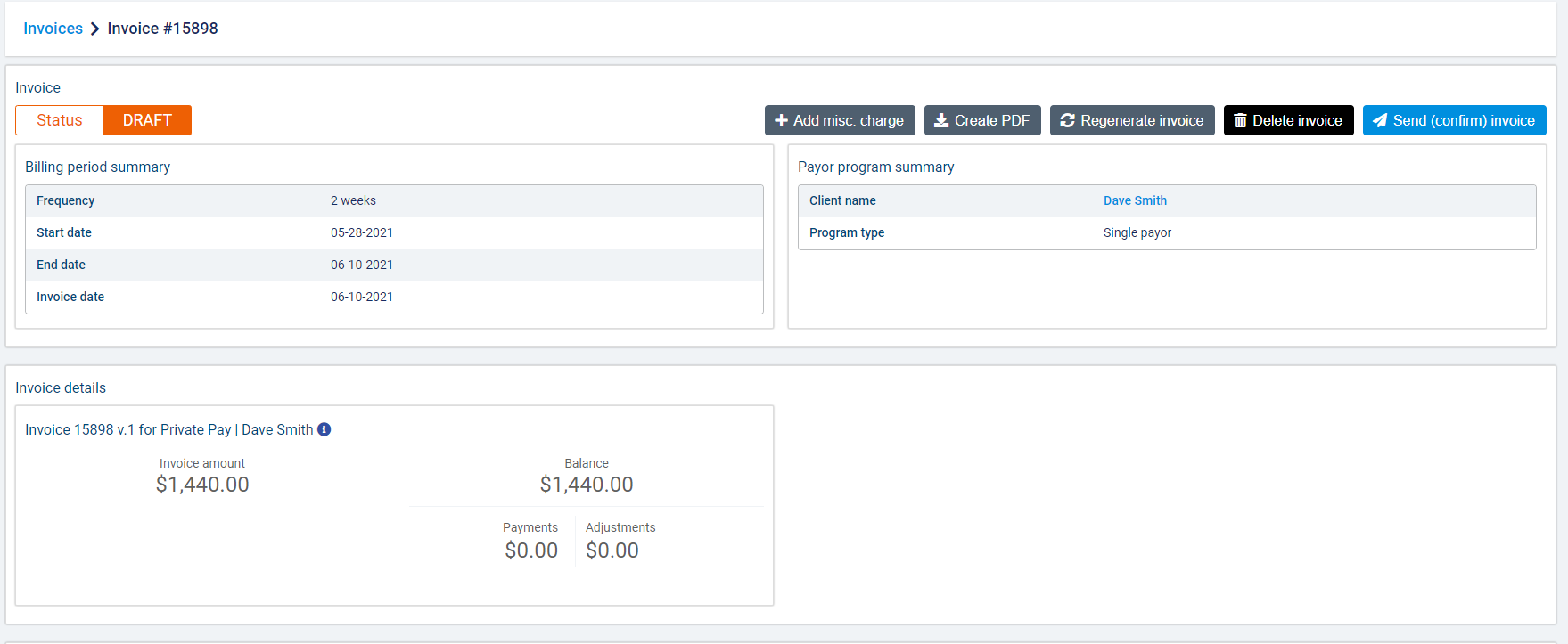1568x644 pixels.
Task: Click the Start date value 05-28-2021
Action: coord(361,232)
